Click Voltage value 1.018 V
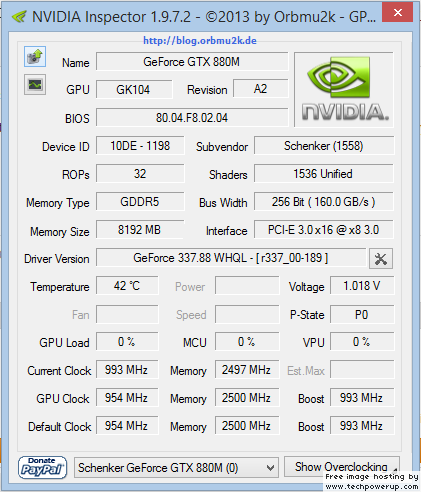 coord(362,286)
